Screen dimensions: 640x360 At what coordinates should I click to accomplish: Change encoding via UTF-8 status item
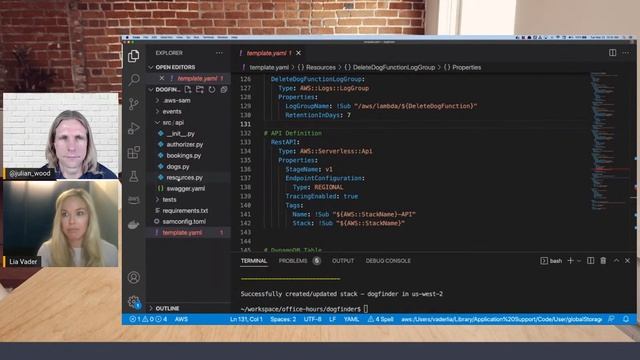pos(312,319)
